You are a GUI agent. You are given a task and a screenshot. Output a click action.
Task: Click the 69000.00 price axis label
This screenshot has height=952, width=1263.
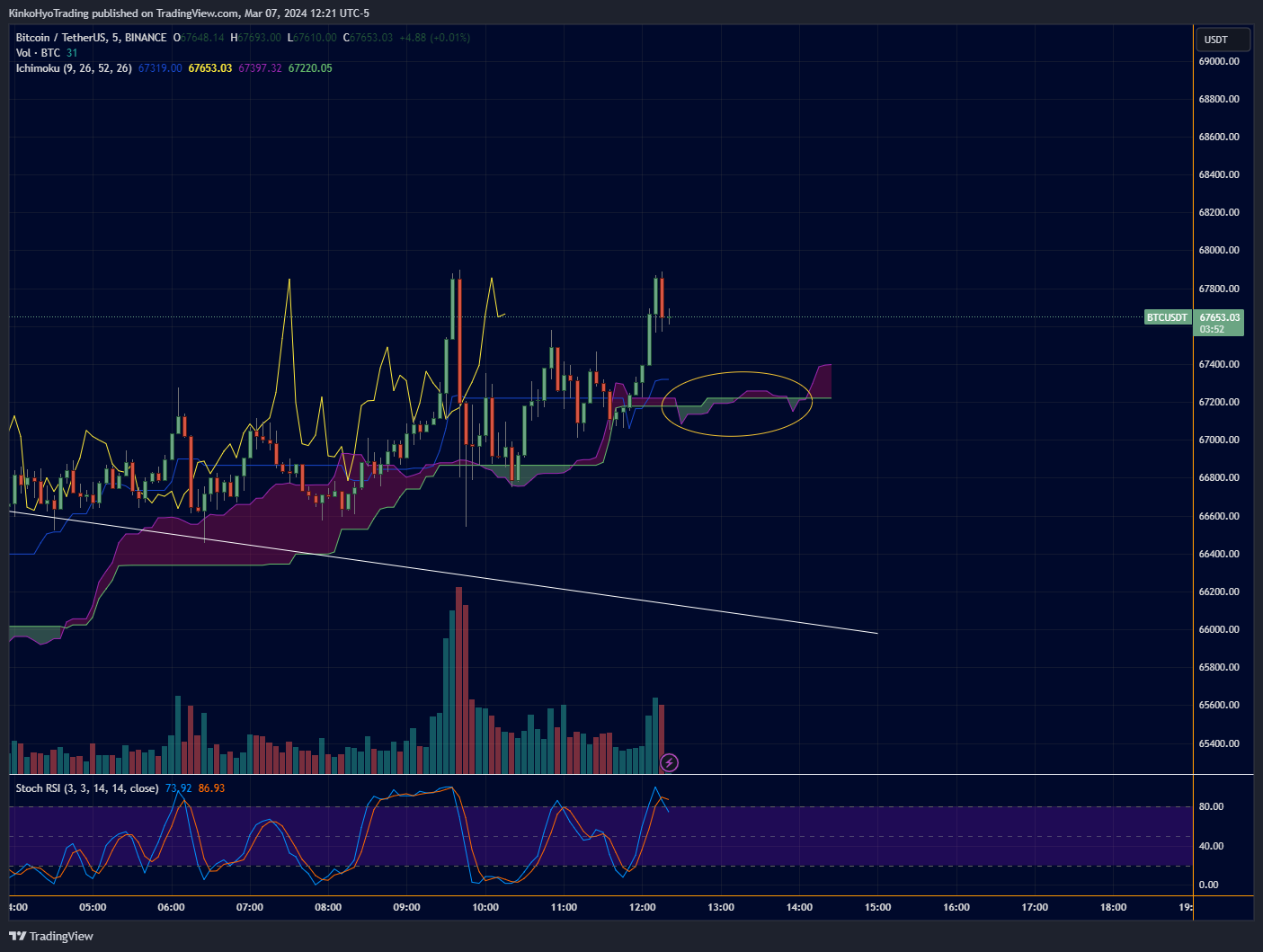click(1219, 61)
